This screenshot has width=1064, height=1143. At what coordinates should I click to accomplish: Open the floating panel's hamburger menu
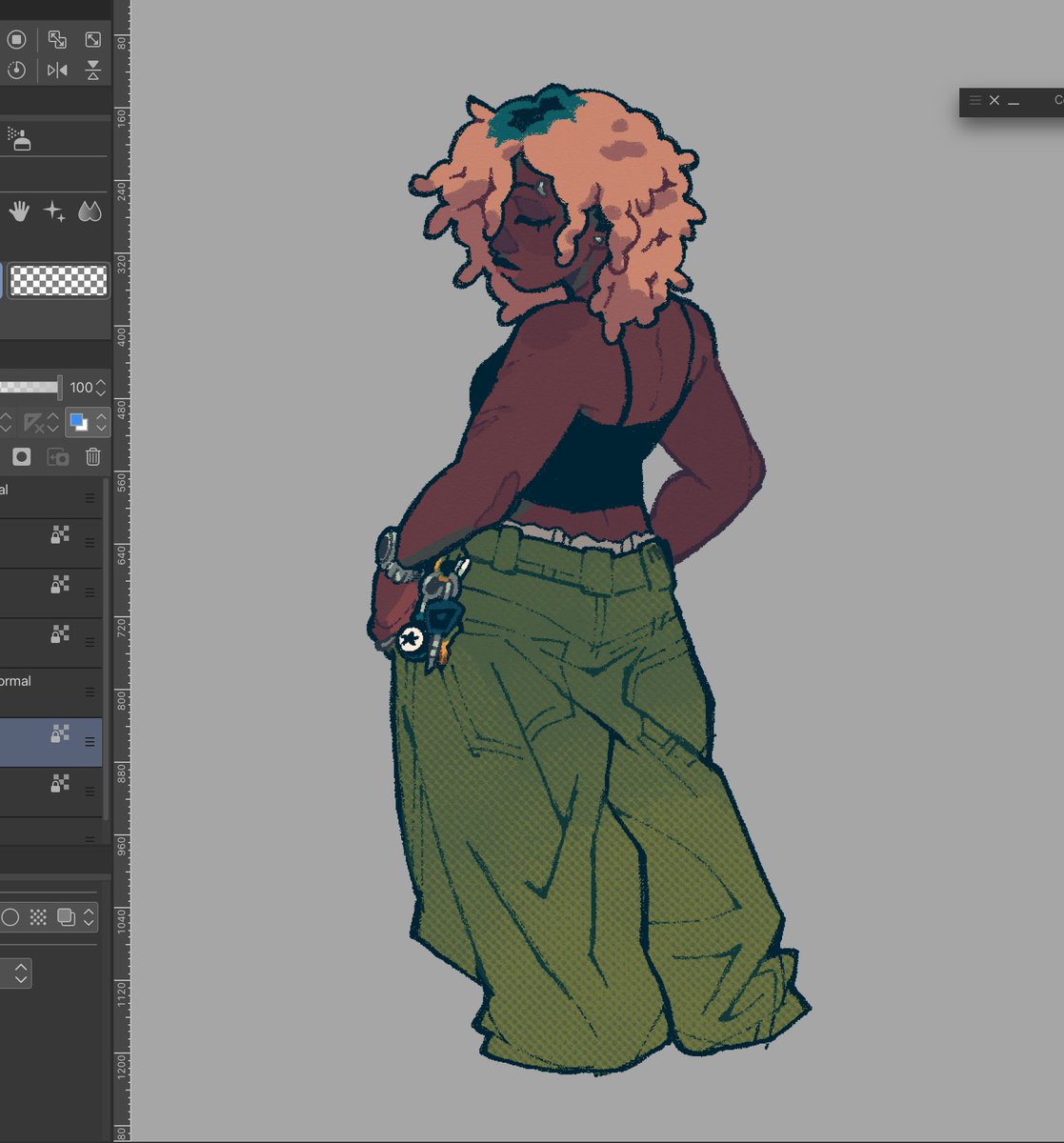coord(975,100)
